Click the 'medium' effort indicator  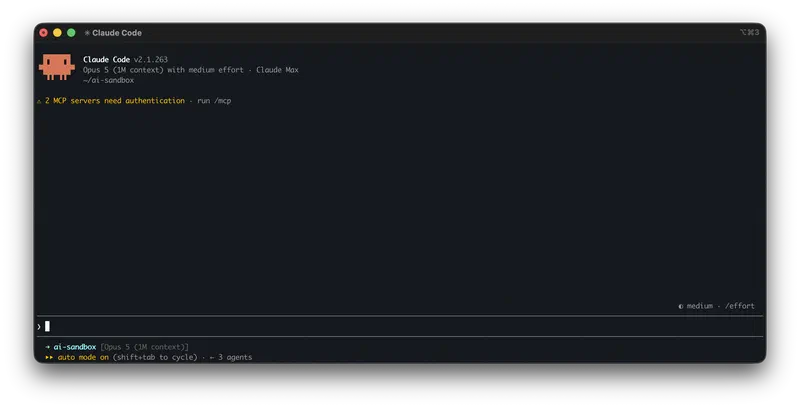click(699, 306)
